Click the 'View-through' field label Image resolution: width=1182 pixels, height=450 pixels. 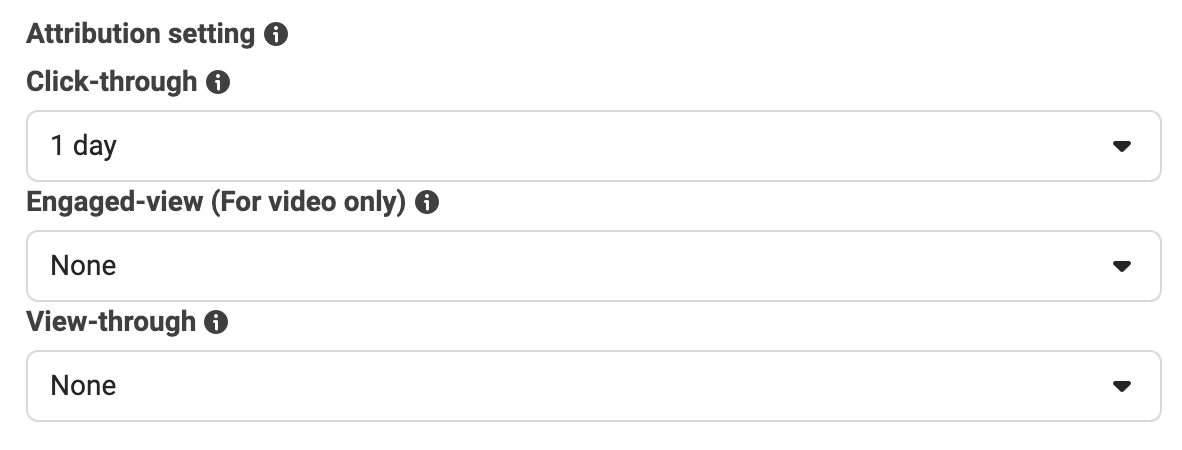(111, 322)
